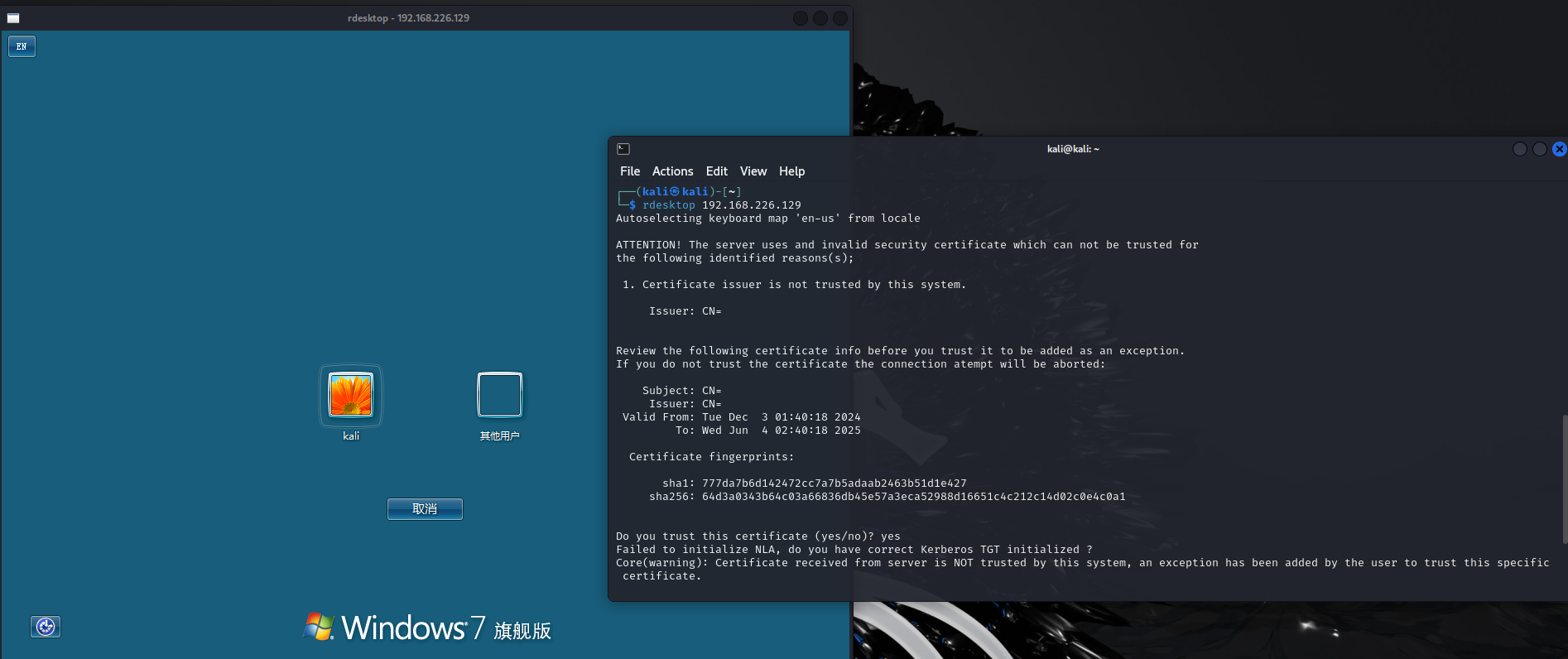The image size is (1568, 659).
Task: Open the File menu in terminal
Action: point(630,171)
